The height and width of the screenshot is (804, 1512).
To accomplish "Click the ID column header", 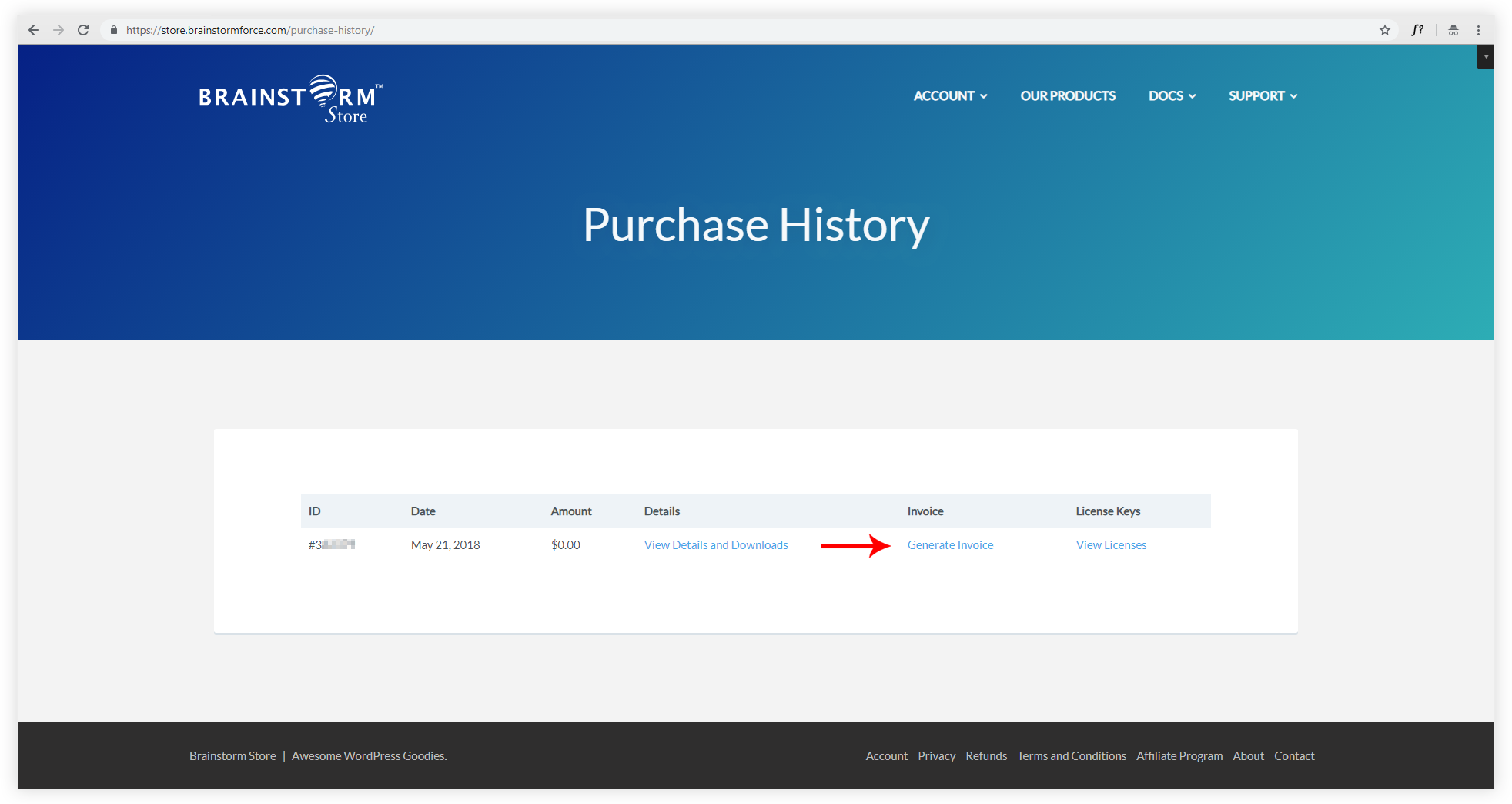I will click(x=314, y=511).
